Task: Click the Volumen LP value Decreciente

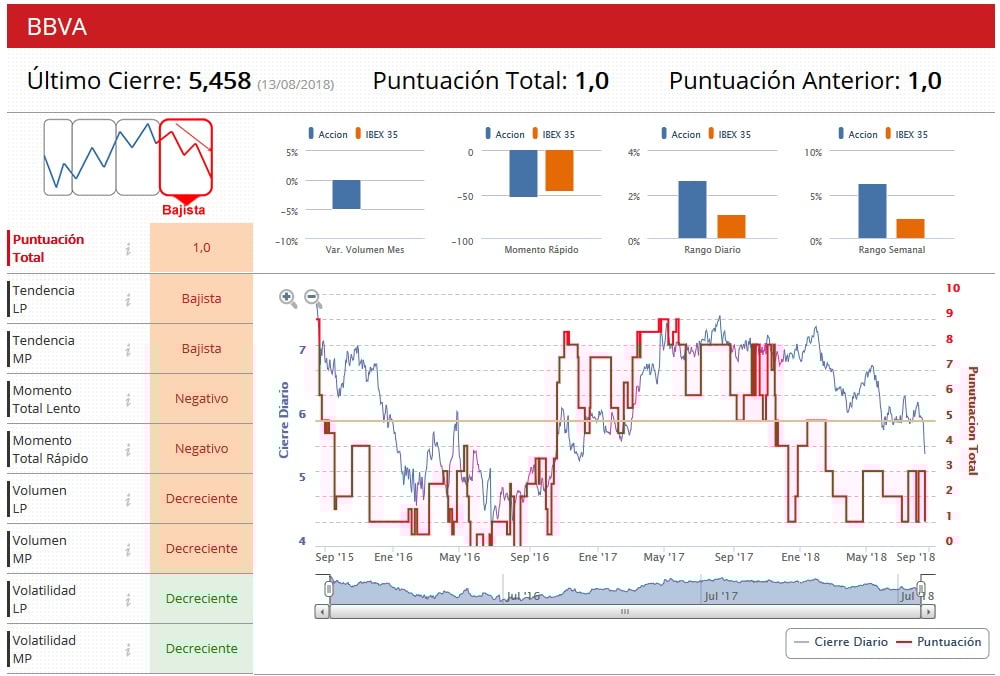Action: 202,499
